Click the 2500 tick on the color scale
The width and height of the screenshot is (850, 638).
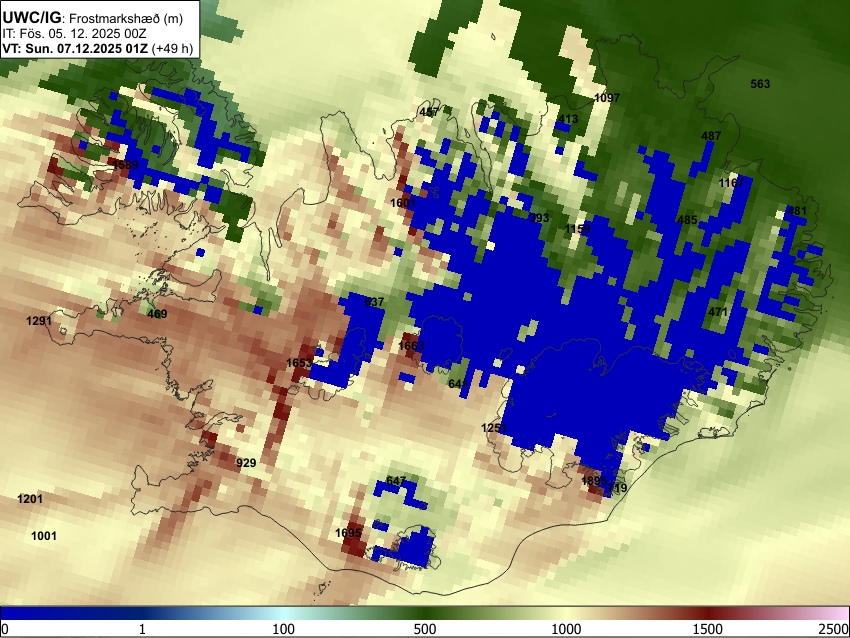point(834,629)
